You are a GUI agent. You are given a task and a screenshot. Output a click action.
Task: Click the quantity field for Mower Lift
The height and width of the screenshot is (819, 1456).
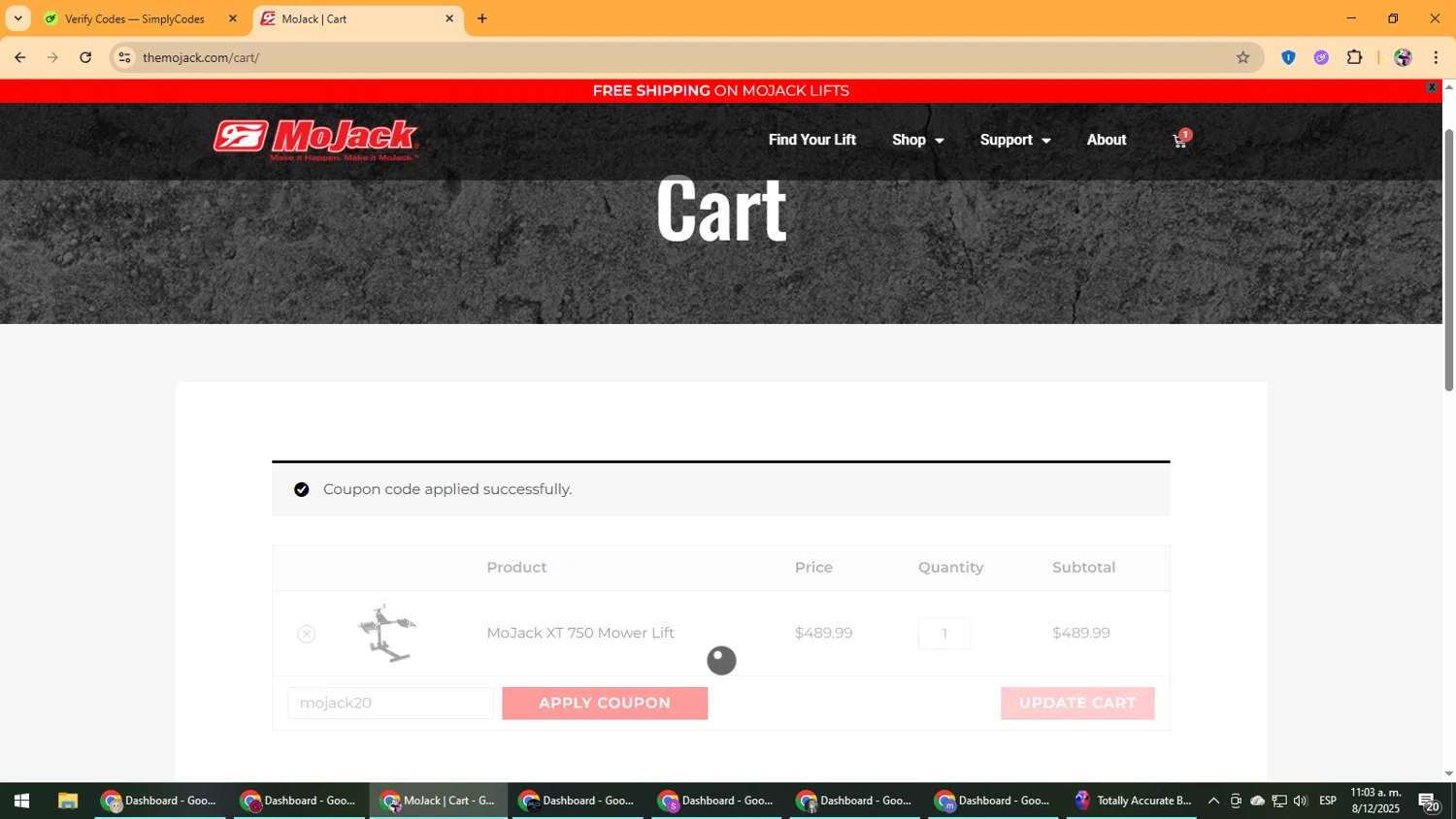[x=944, y=634]
